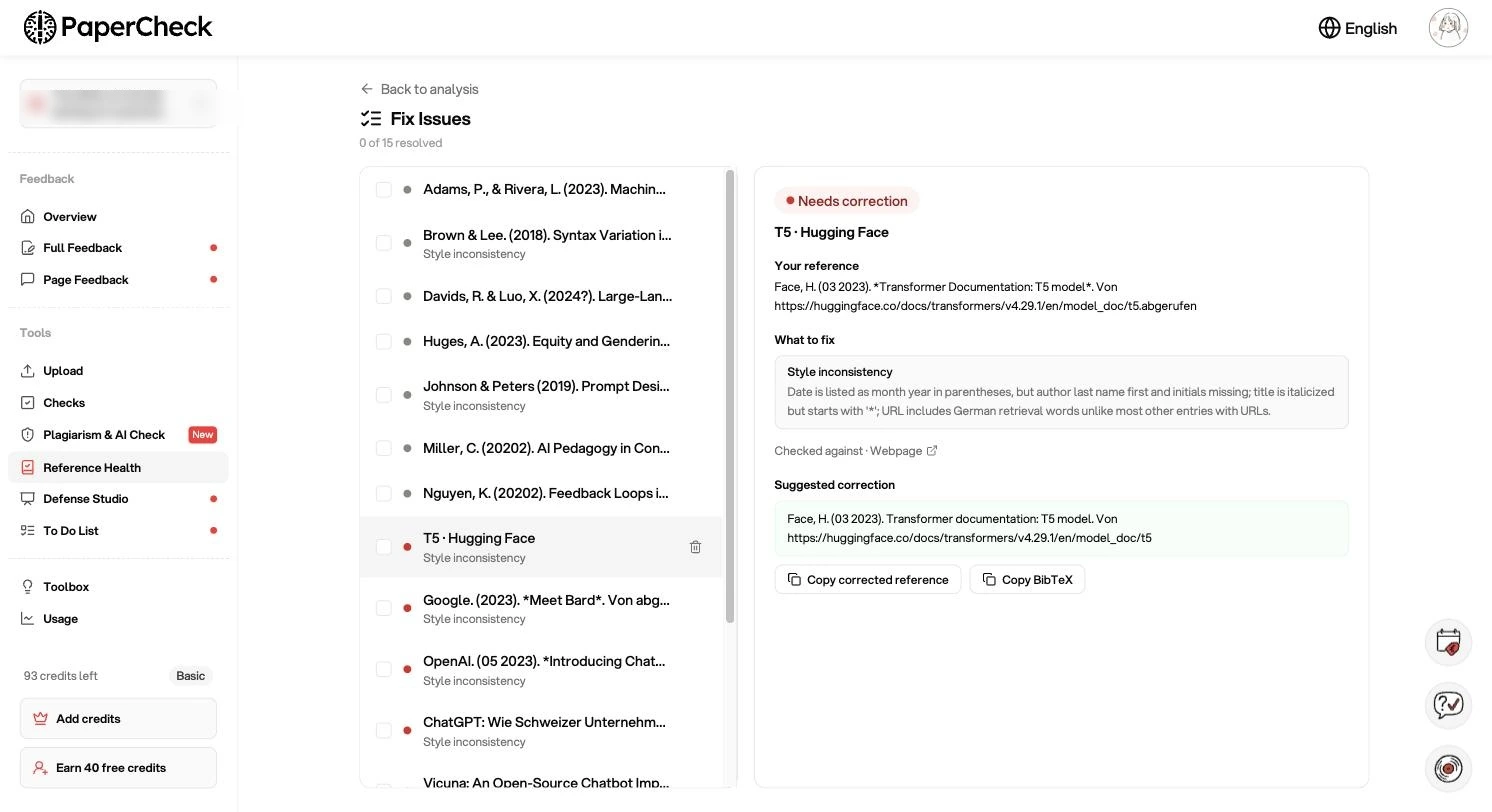Click the Copy BibTeX button

1027,580
